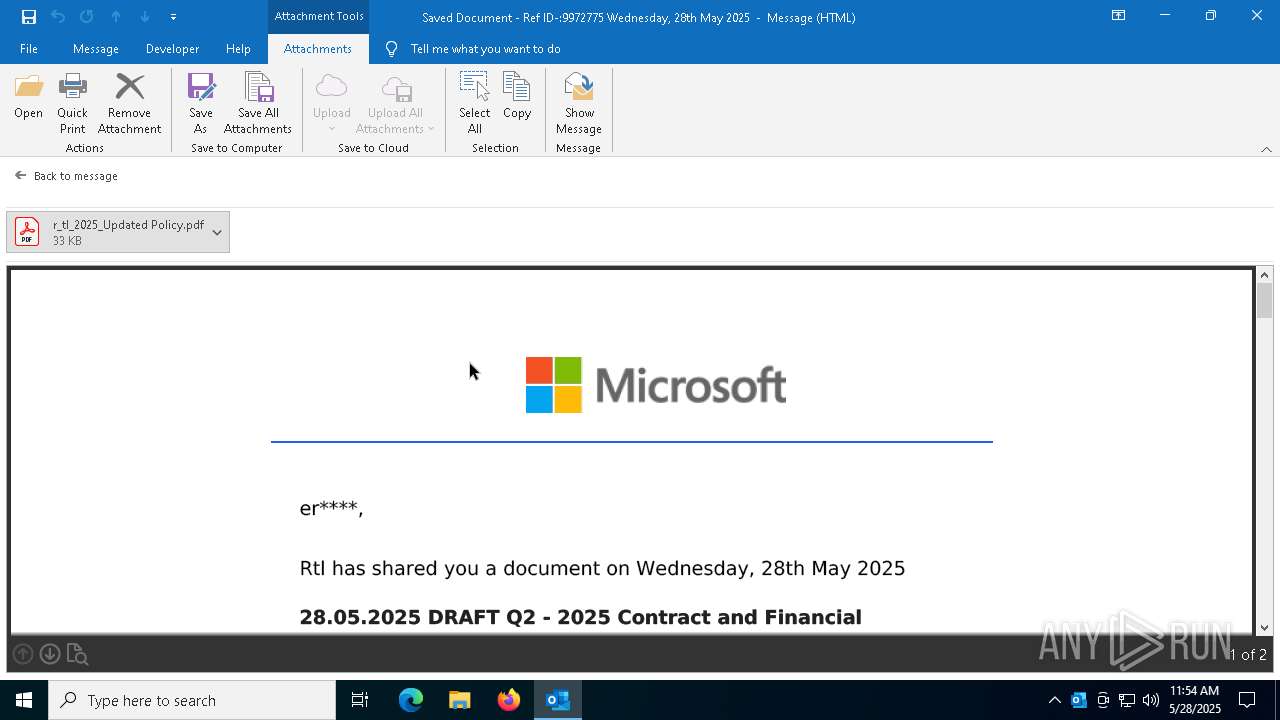
Task: Open the network icon in the tray
Action: pyautogui.click(x=1127, y=700)
